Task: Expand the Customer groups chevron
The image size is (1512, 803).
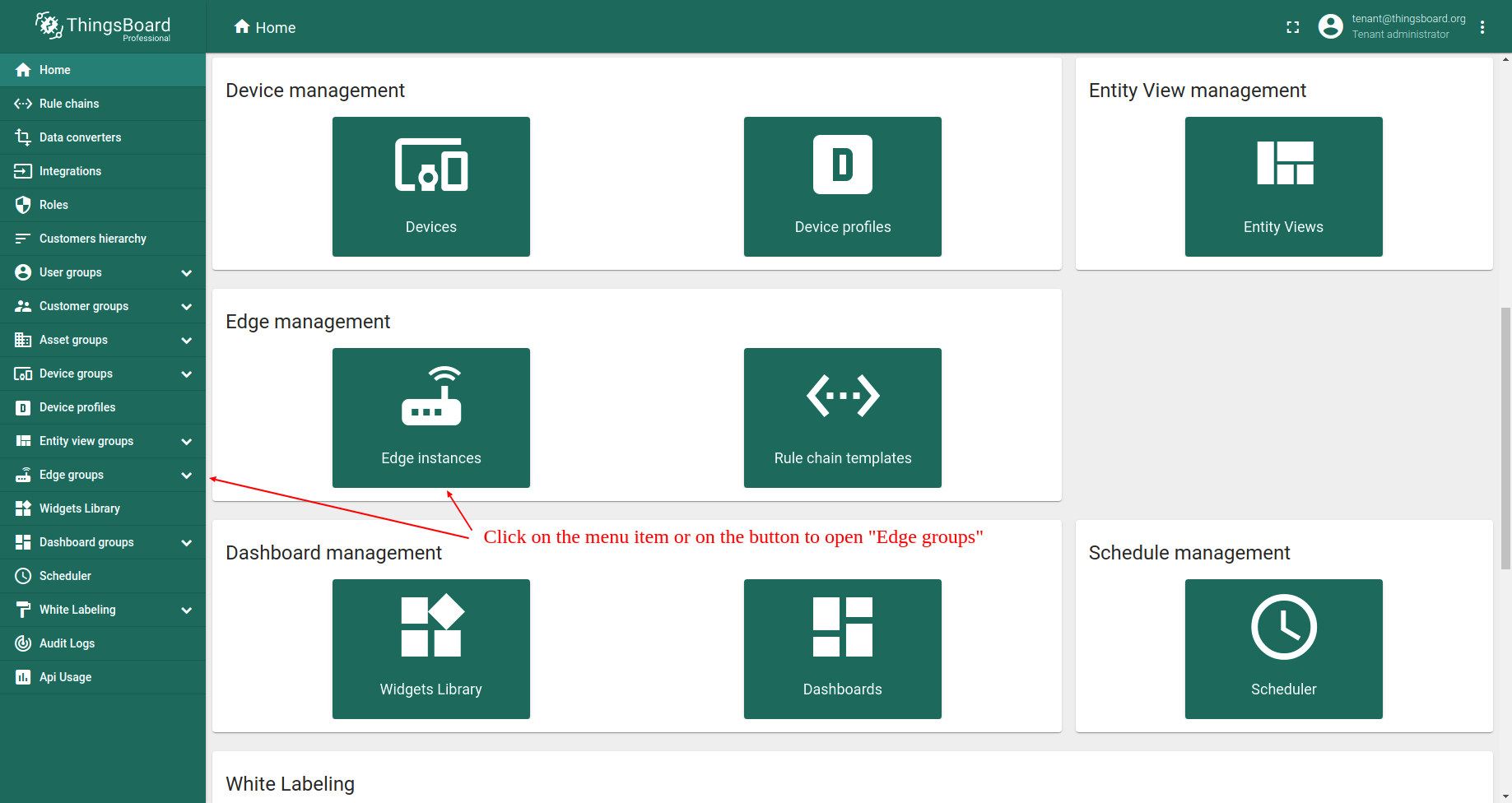Action: (187, 306)
